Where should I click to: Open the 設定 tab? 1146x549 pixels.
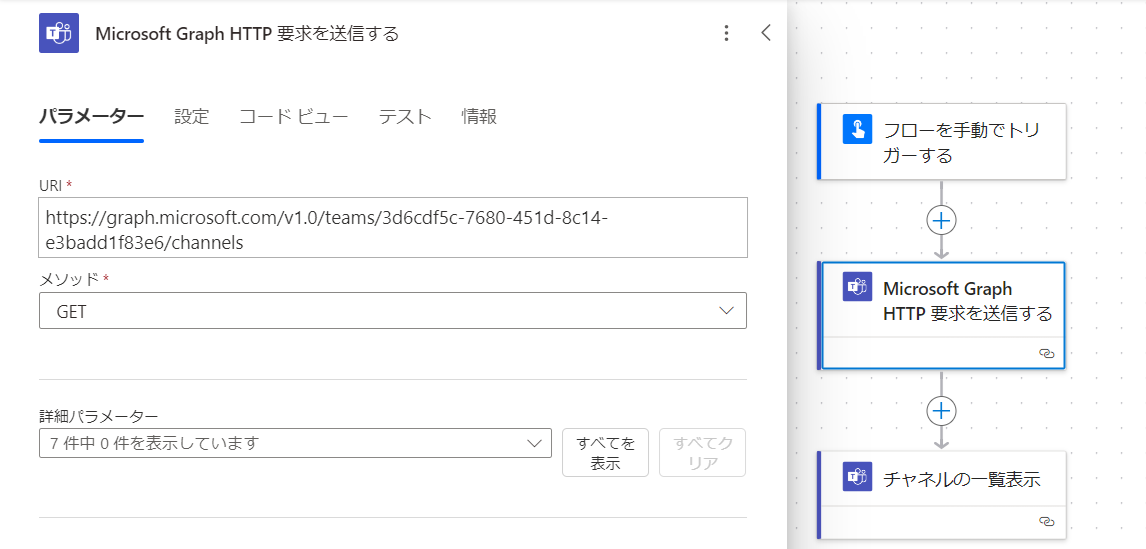191,116
